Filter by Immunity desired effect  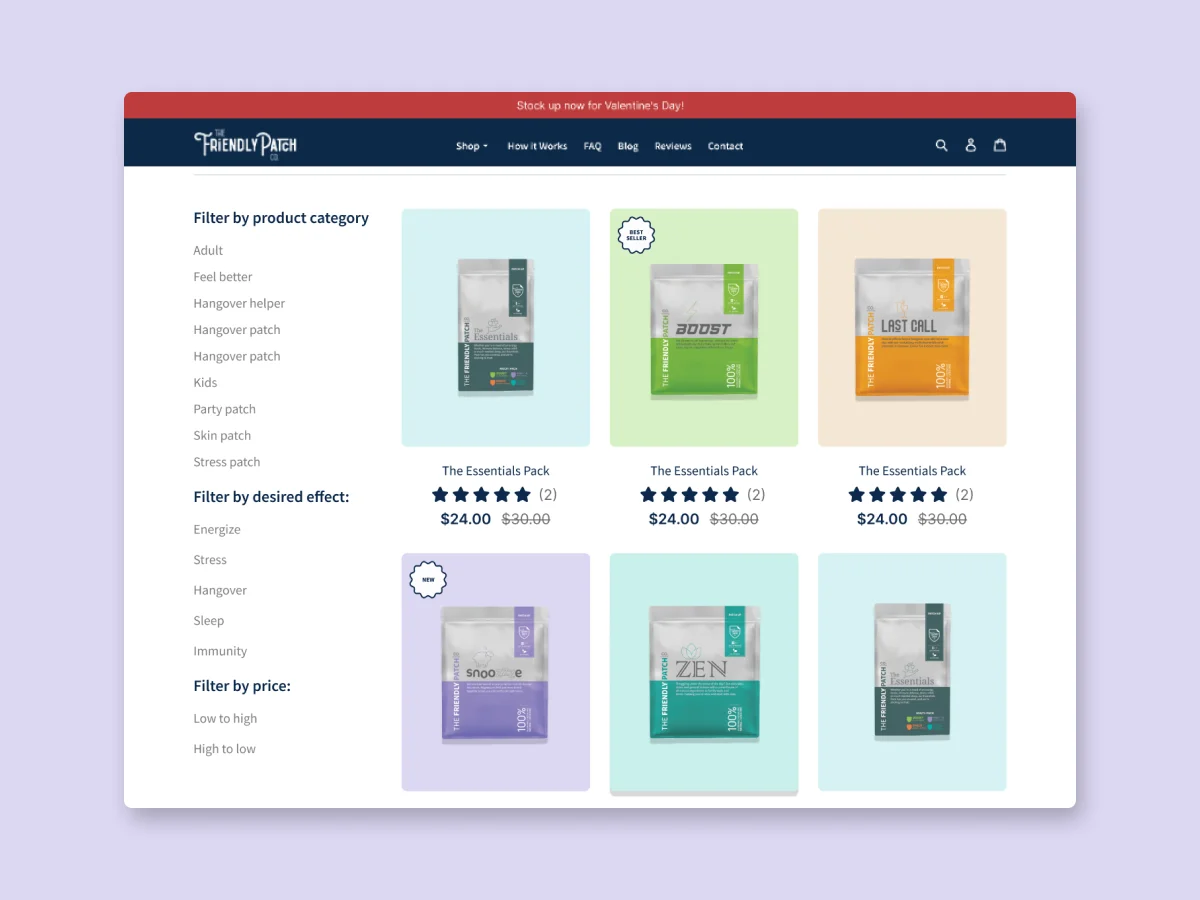[x=220, y=651]
